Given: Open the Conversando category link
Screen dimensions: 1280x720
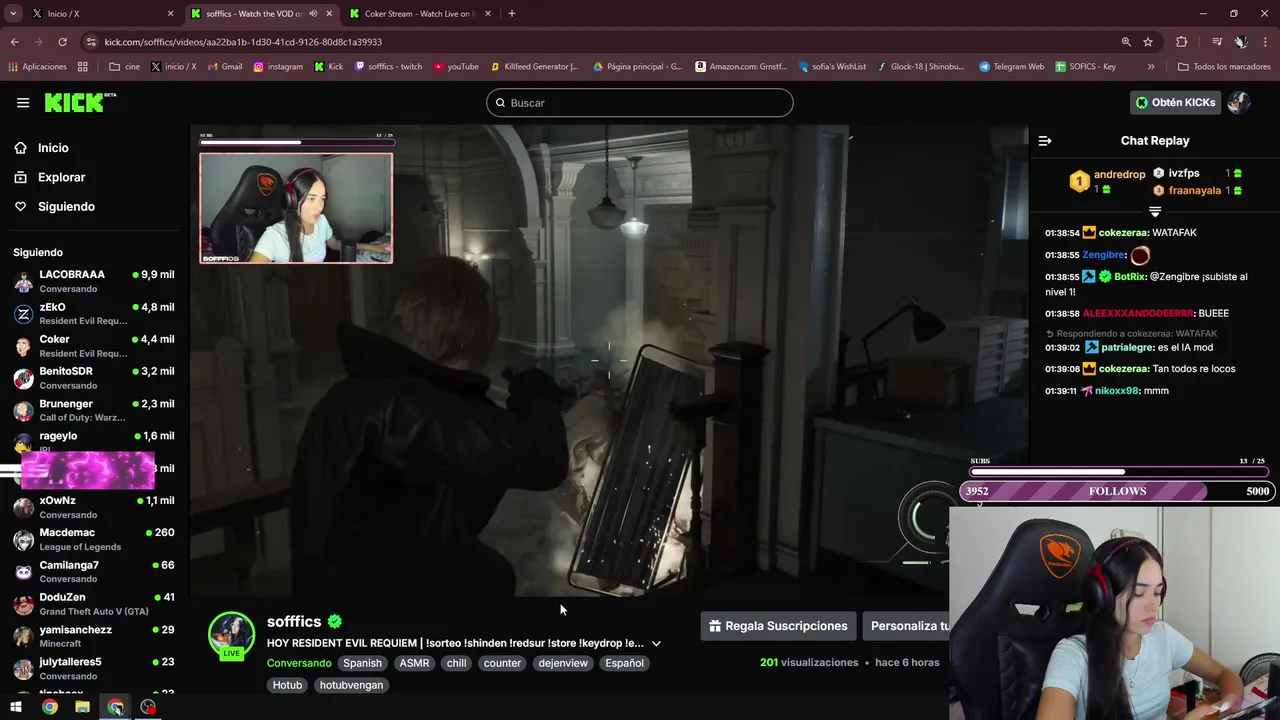Looking at the screenshot, I should [299, 663].
